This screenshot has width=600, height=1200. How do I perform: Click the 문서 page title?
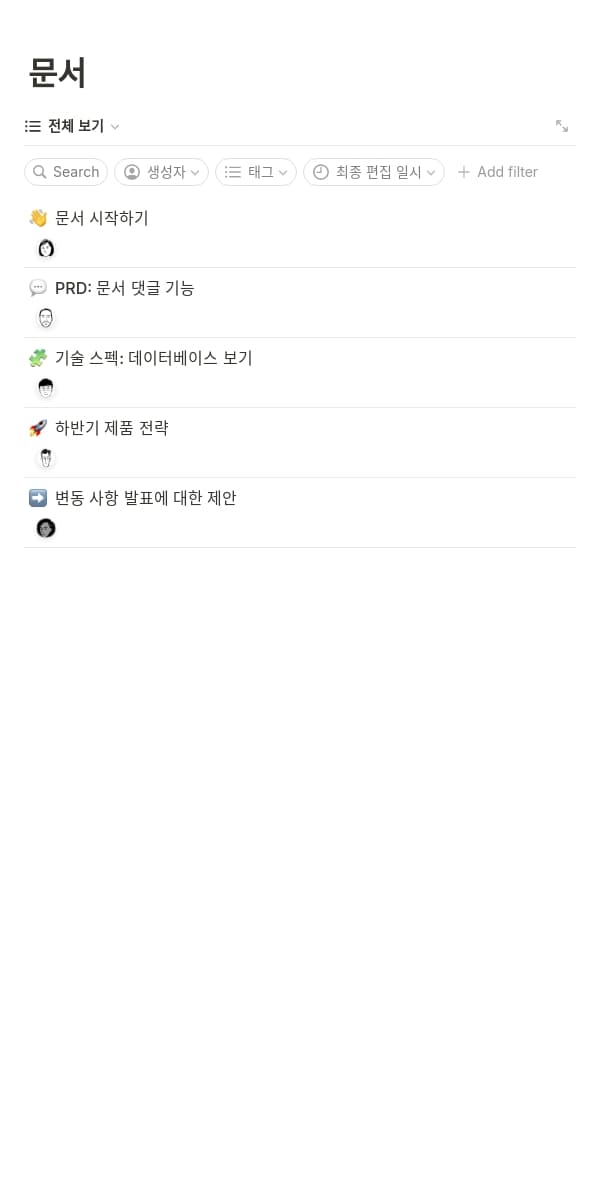[x=58, y=73]
